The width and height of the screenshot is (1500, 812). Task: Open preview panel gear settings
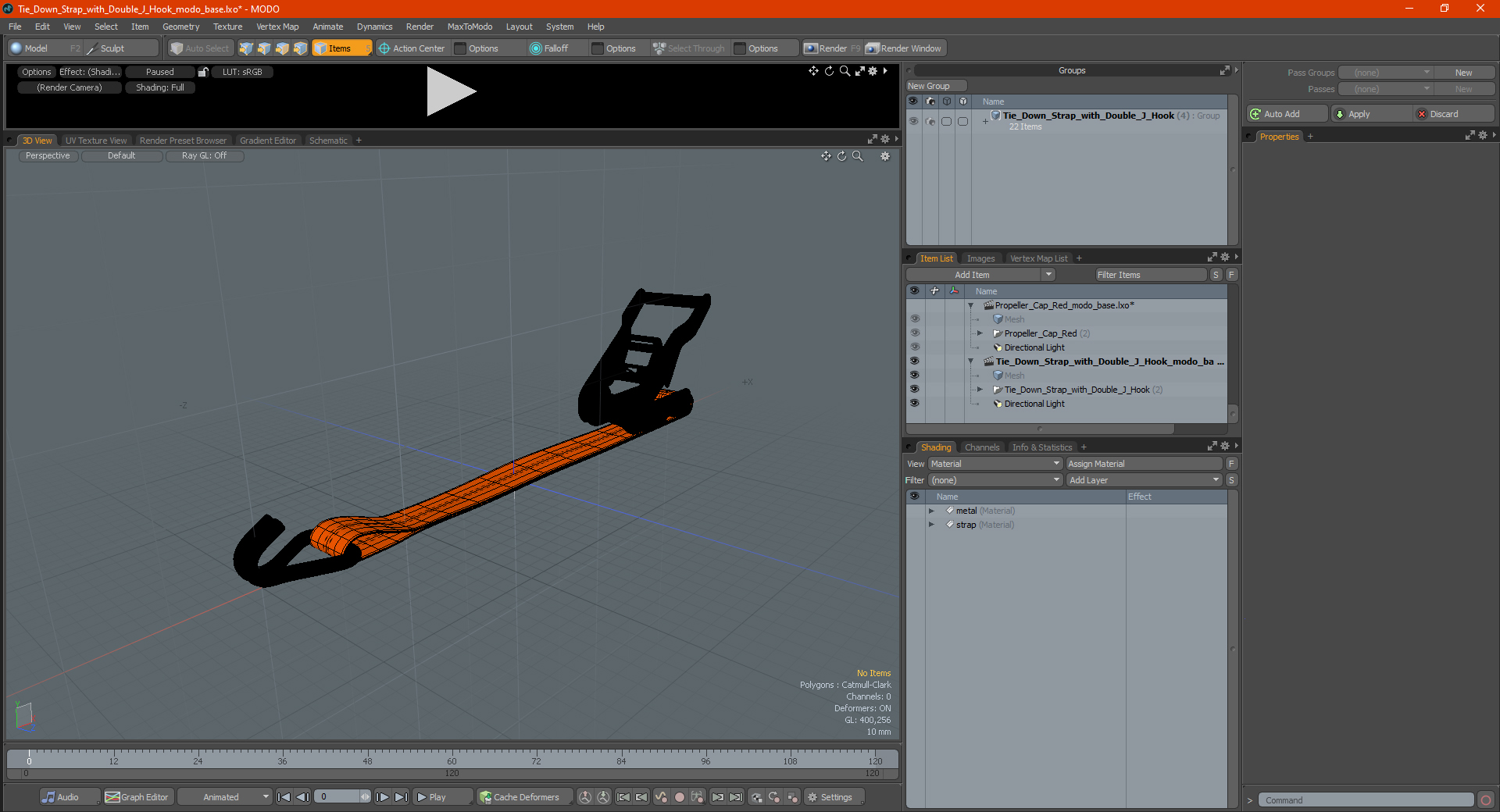pyautogui.click(x=873, y=71)
